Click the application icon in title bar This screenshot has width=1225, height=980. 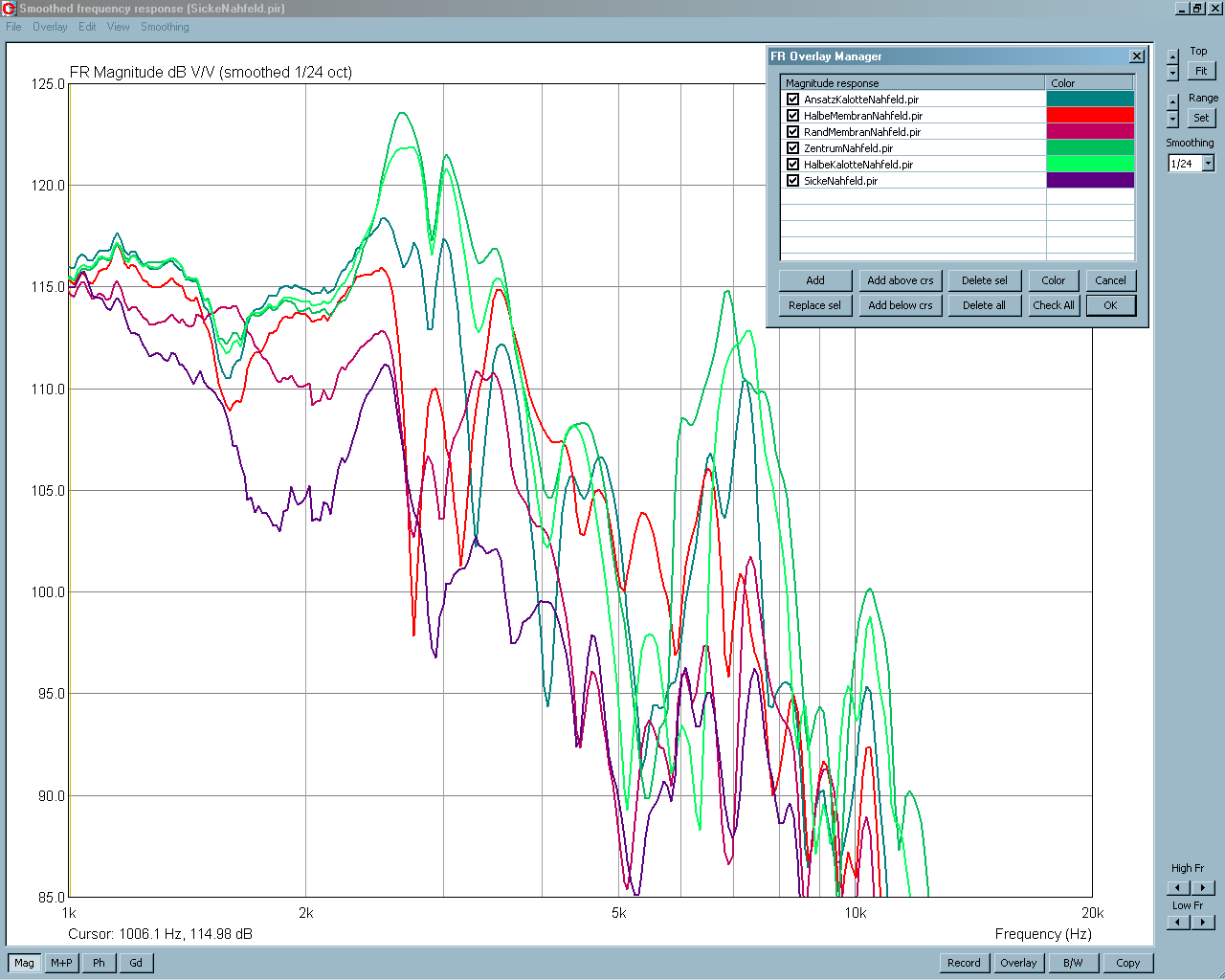point(9,9)
